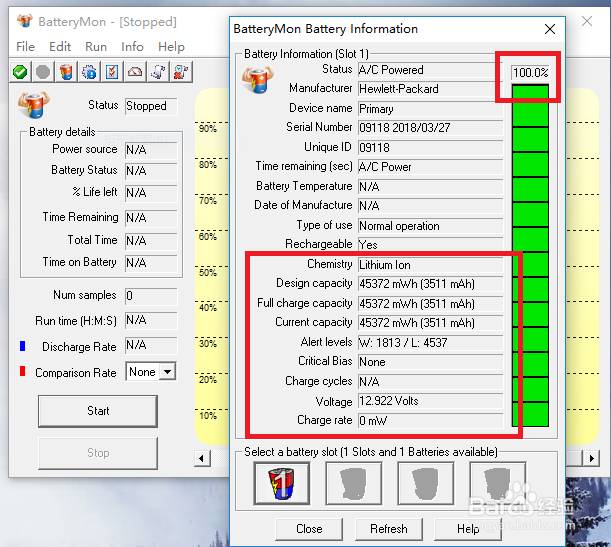Open the Help menu
611x547 pixels.
pos(171,47)
